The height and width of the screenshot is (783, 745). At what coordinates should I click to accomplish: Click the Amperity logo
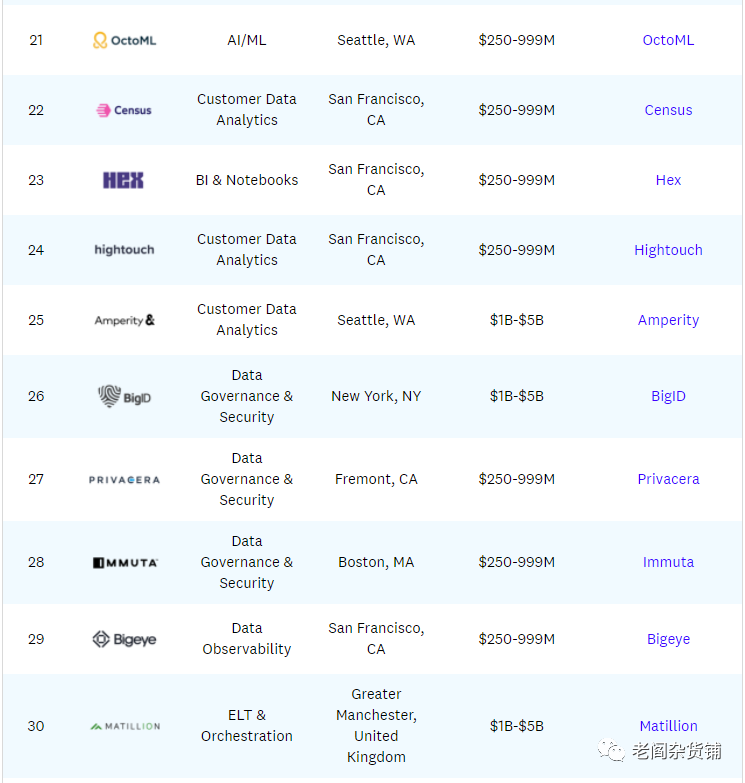(x=124, y=320)
